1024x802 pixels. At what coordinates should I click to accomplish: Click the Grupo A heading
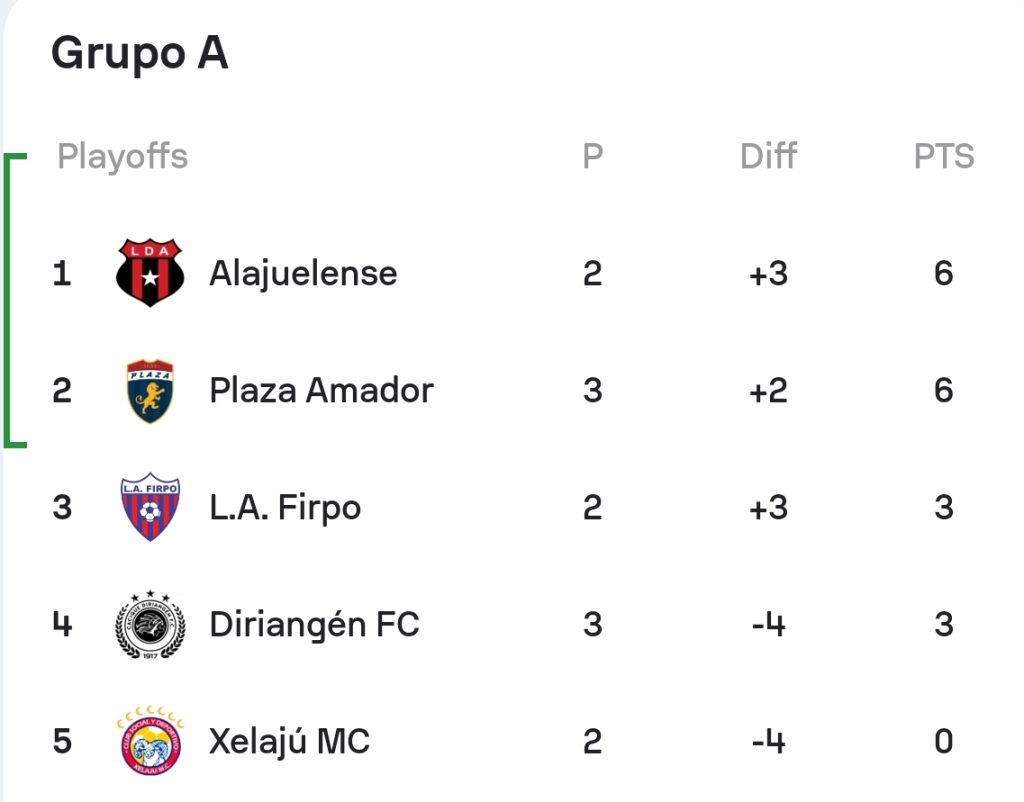click(140, 54)
